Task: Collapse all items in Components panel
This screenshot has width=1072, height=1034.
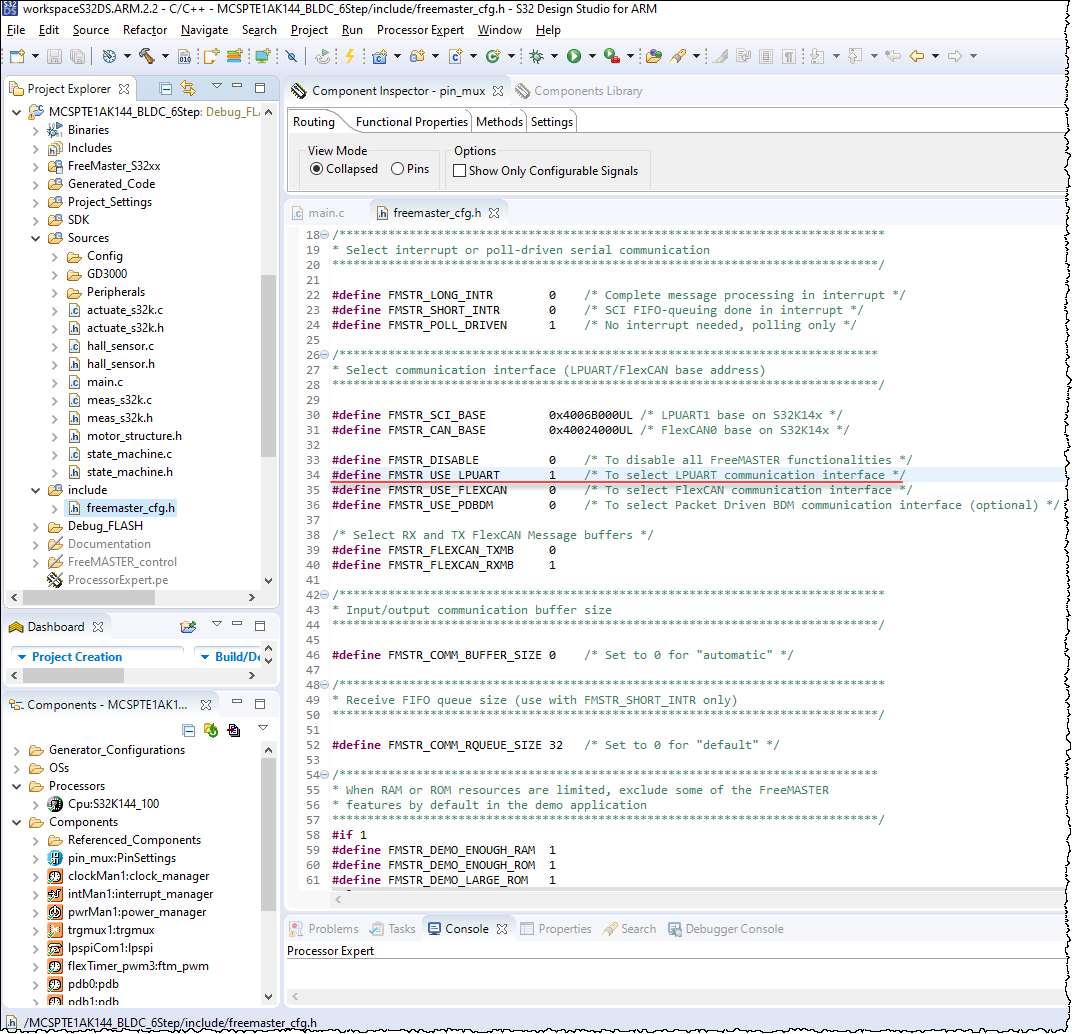Action: point(188,729)
